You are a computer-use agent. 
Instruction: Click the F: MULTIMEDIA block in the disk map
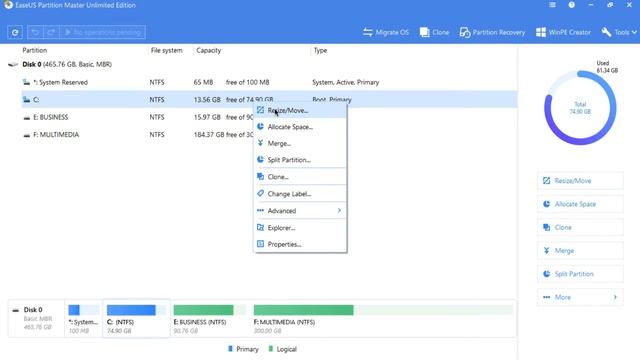coord(383,319)
